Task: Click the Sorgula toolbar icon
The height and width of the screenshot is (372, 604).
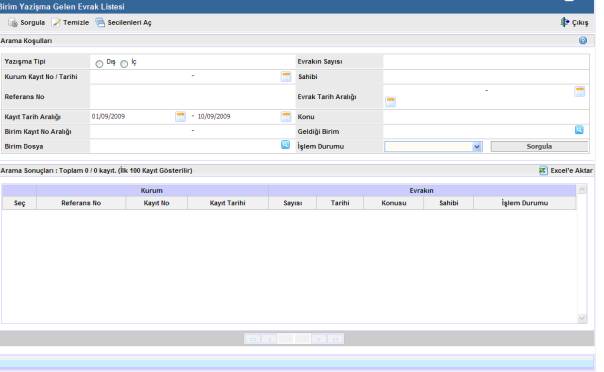Action: click(13, 23)
